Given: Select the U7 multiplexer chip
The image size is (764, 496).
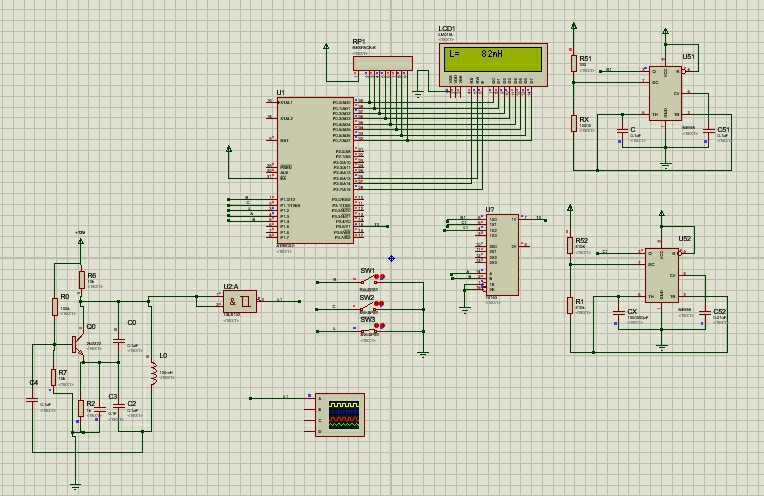Looking at the screenshot, I should point(502,255).
